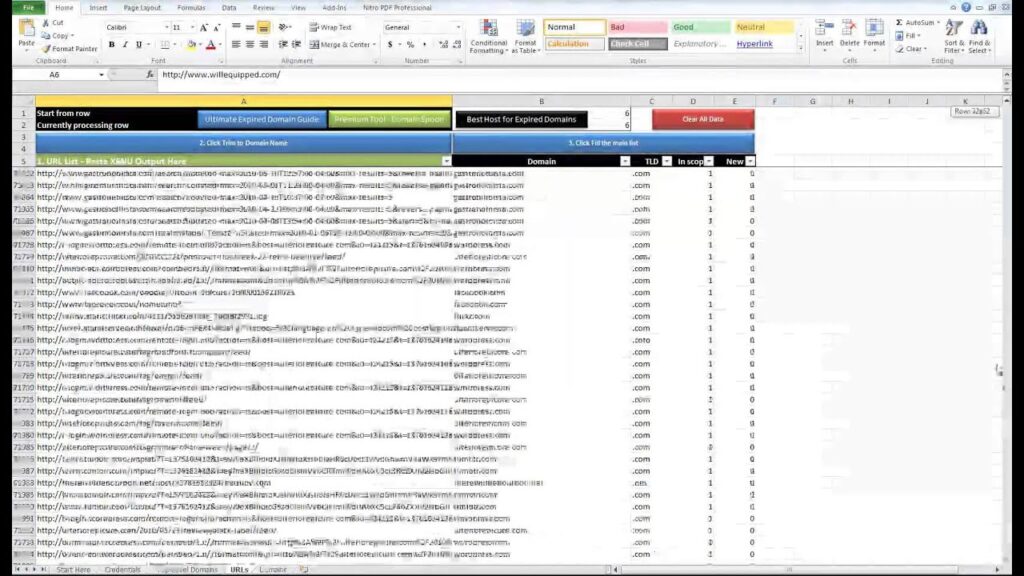Center text horizontally

tap(250, 44)
